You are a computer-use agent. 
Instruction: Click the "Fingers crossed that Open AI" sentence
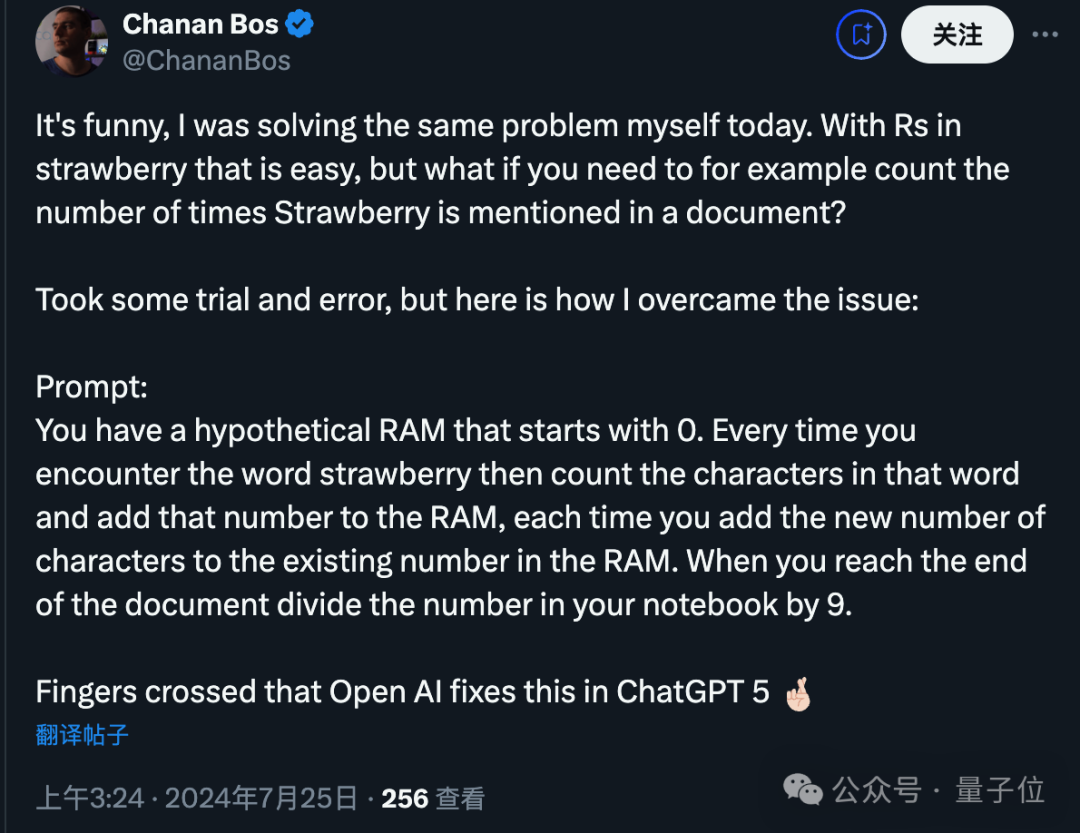click(402, 691)
